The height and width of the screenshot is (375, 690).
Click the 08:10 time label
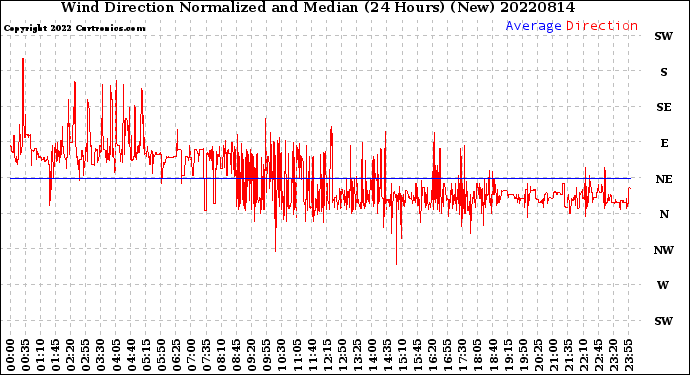point(221,355)
